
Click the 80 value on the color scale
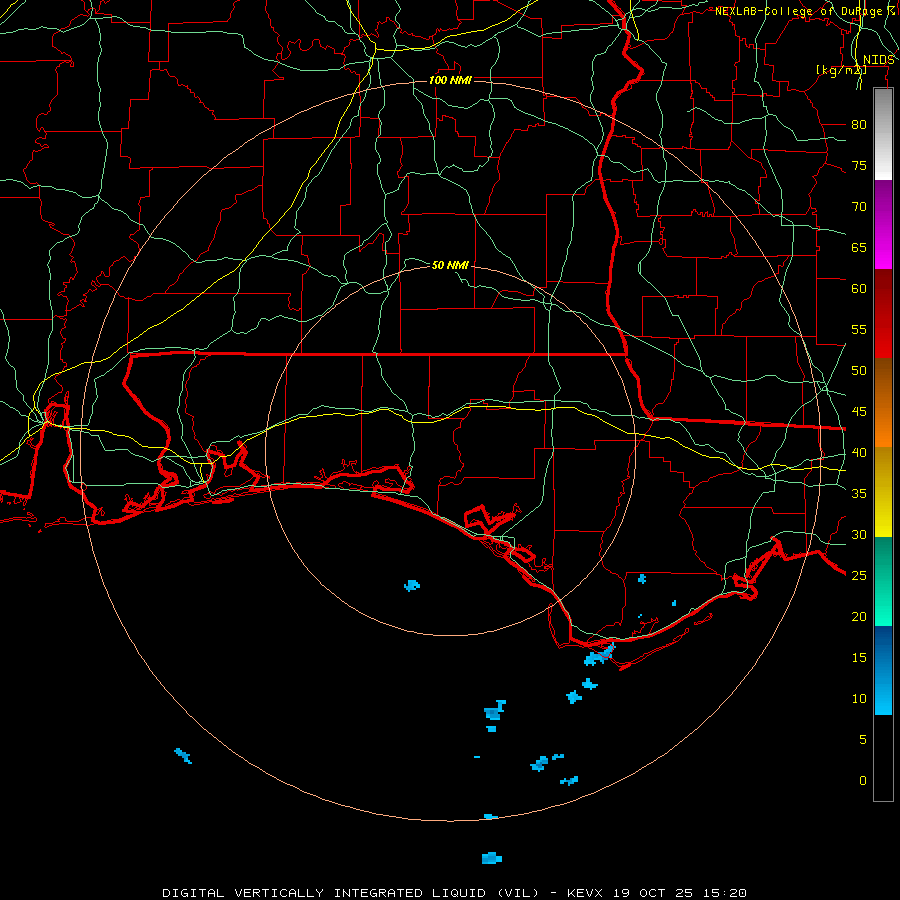pos(859,125)
